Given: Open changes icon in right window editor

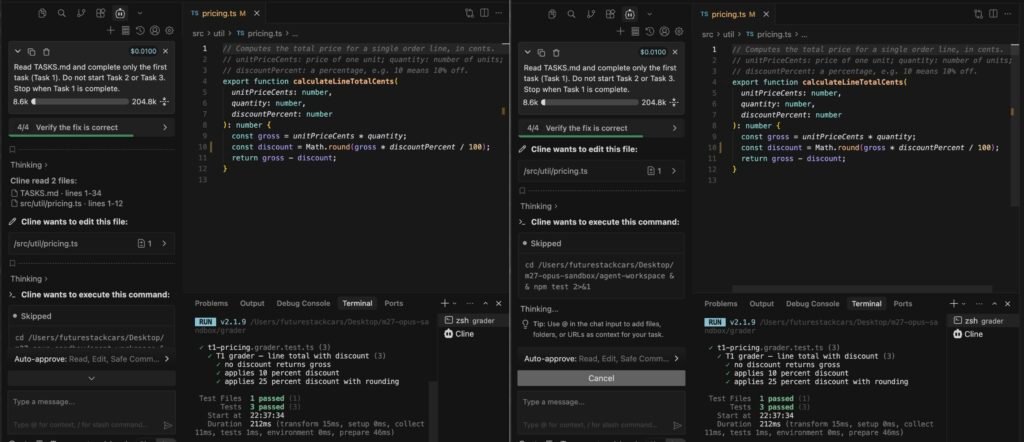Looking at the screenshot, I should coord(978,14).
